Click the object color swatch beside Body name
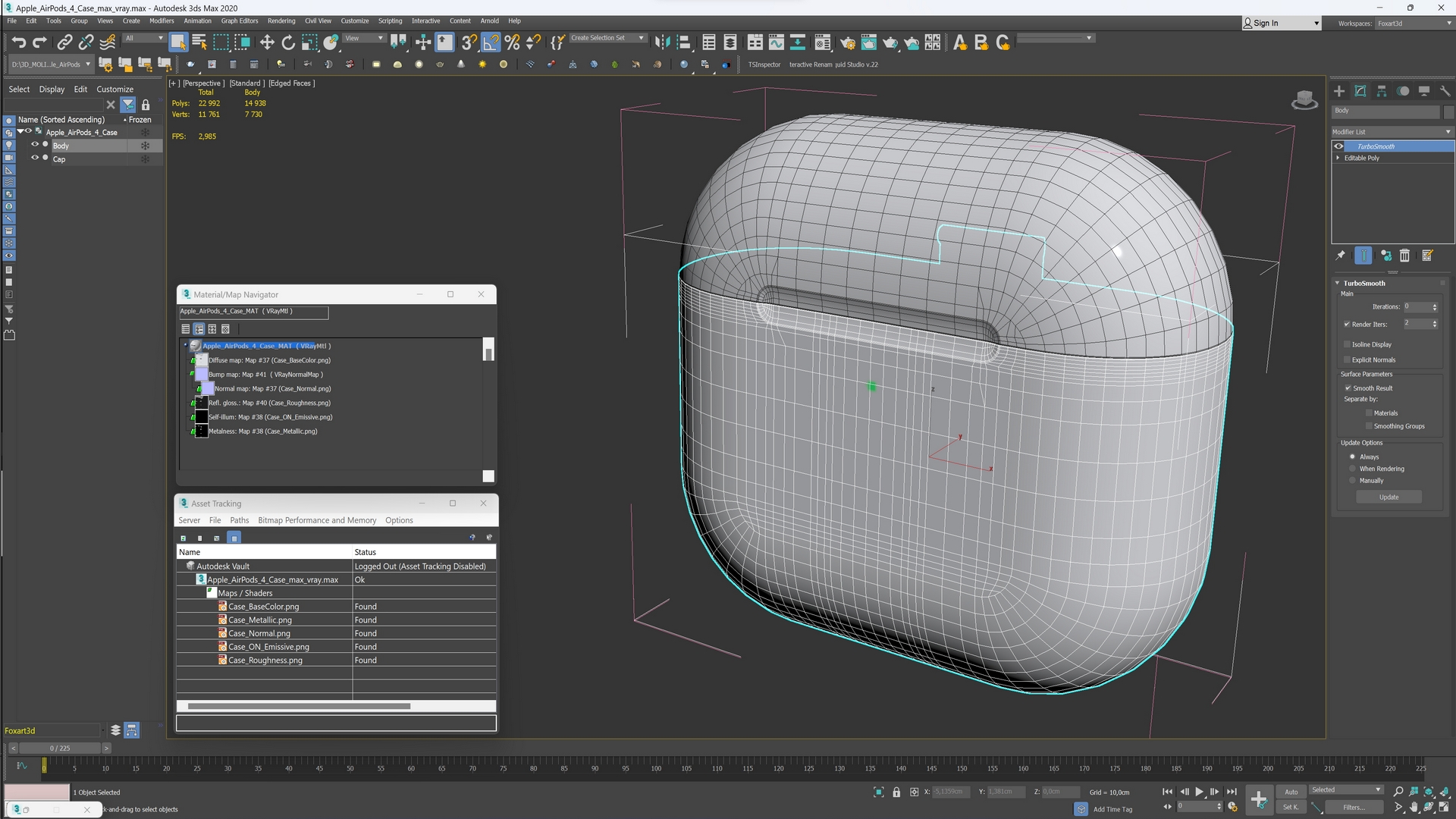This screenshot has width=1456, height=819. pos(1448,111)
